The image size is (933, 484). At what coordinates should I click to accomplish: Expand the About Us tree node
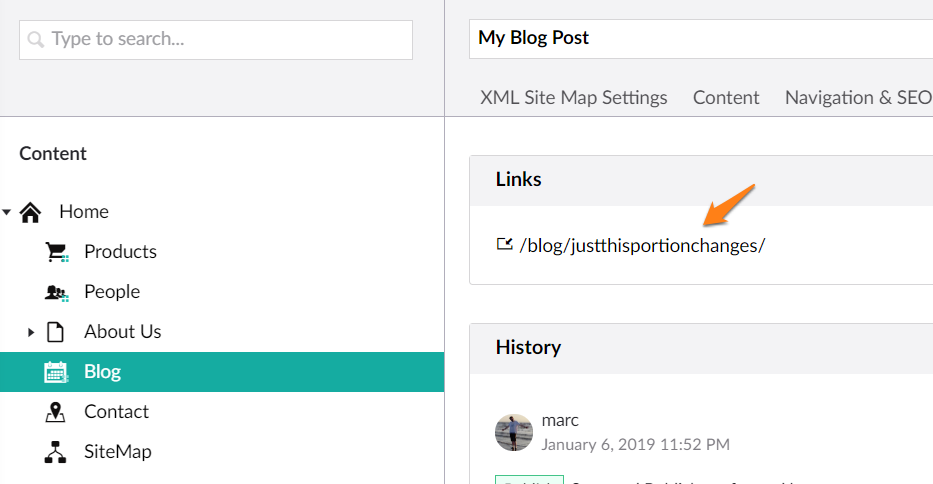click(31, 332)
